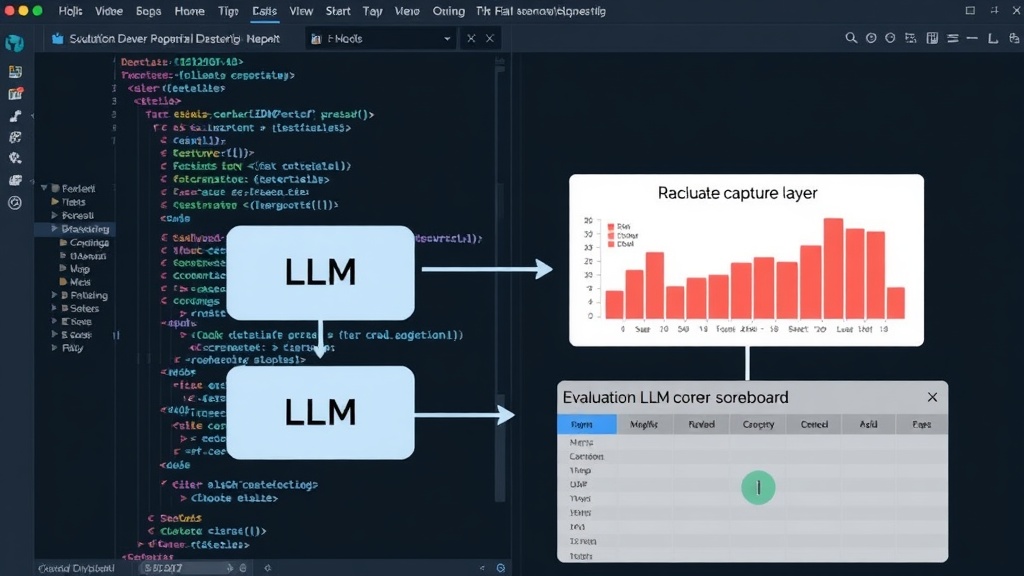This screenshot has height=576, width=1024.
Task: Click the search magnifier icon in top toolbar
Action: tap(850, 39)
